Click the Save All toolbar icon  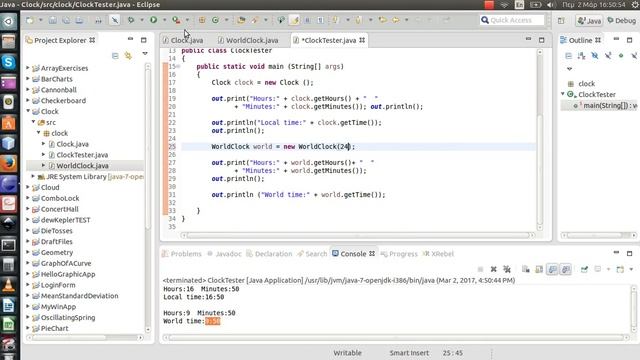(x=66, y=20)
